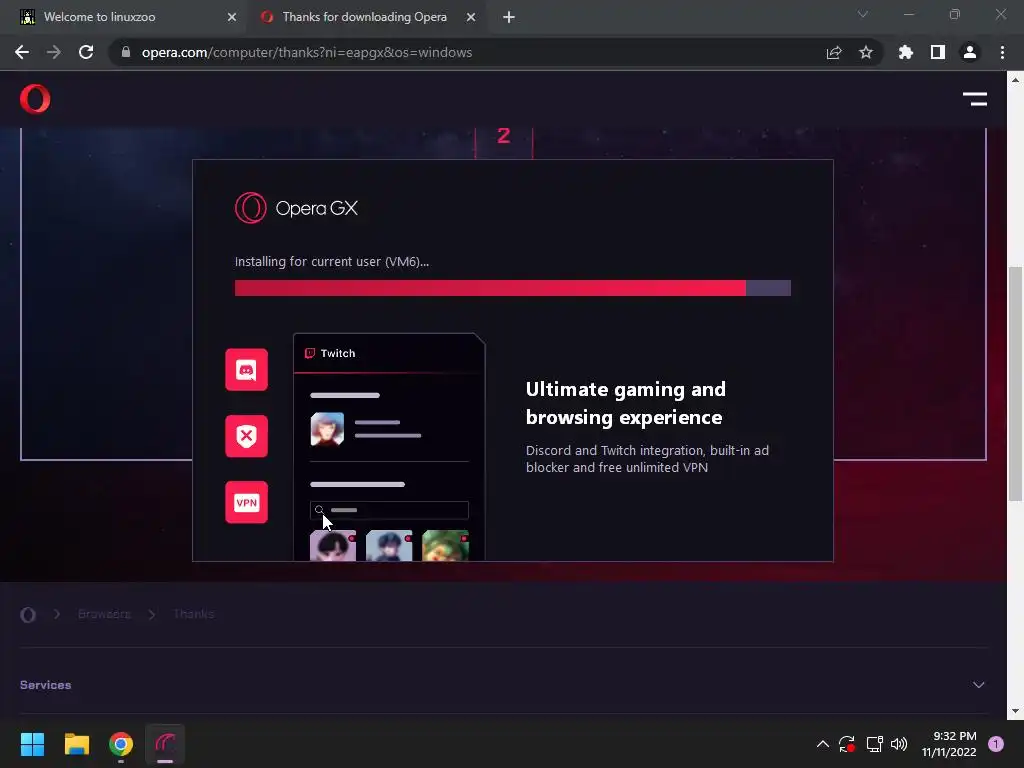Screen dimensions: 1024x768
Task: View site information via the lock icon
Action: click(126, 52)
